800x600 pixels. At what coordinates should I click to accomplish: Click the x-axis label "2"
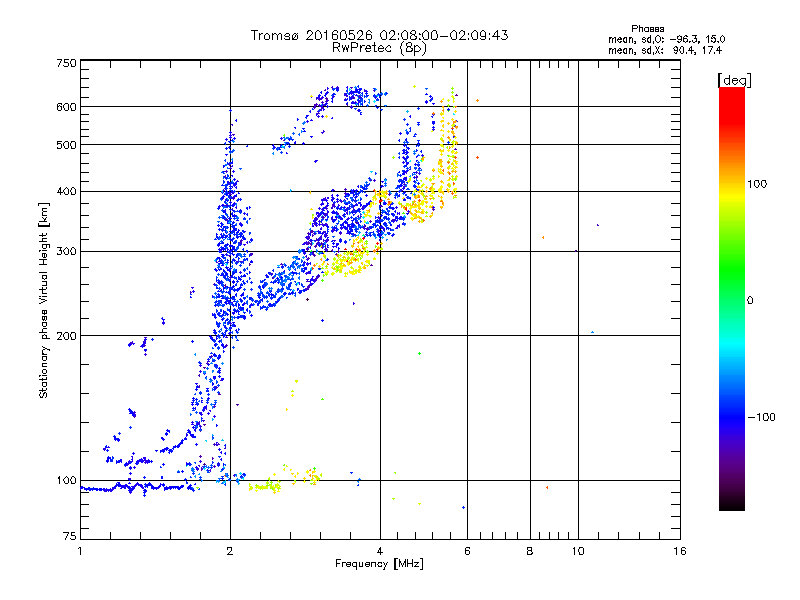coord(230,551)
